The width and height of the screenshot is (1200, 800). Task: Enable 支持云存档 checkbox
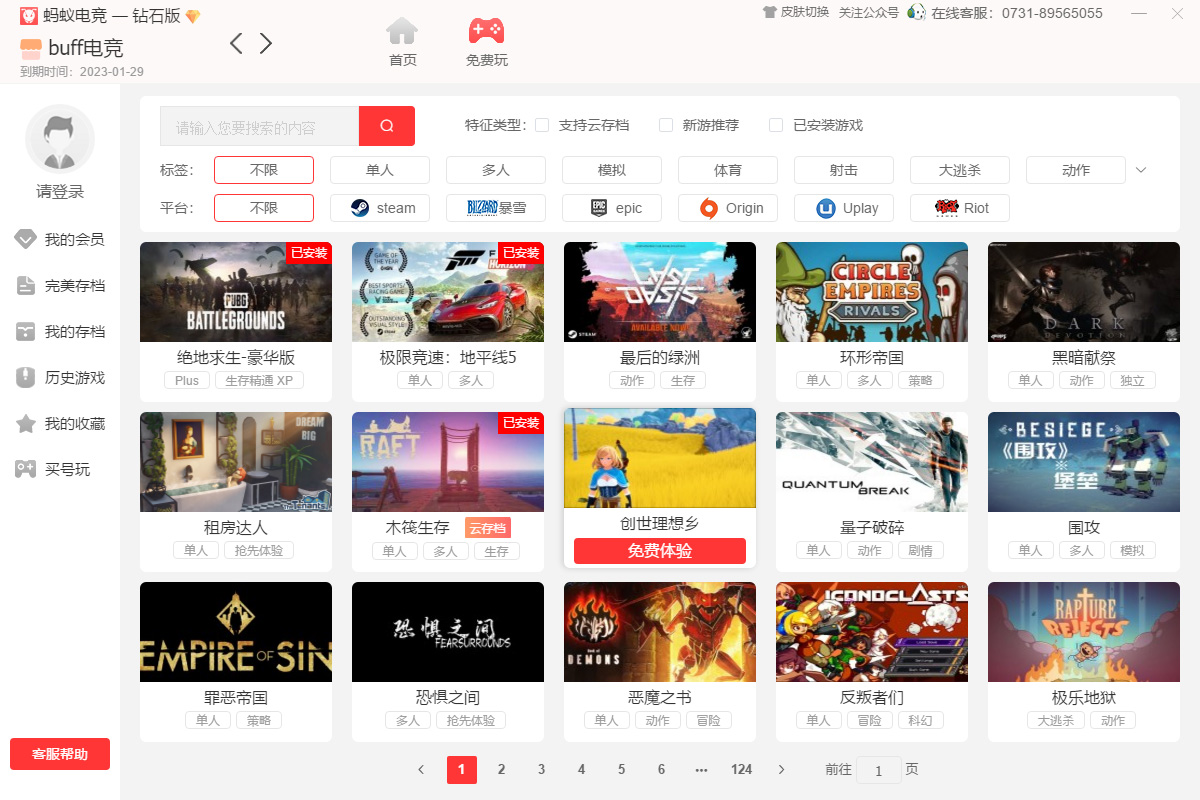pos(542,125)
